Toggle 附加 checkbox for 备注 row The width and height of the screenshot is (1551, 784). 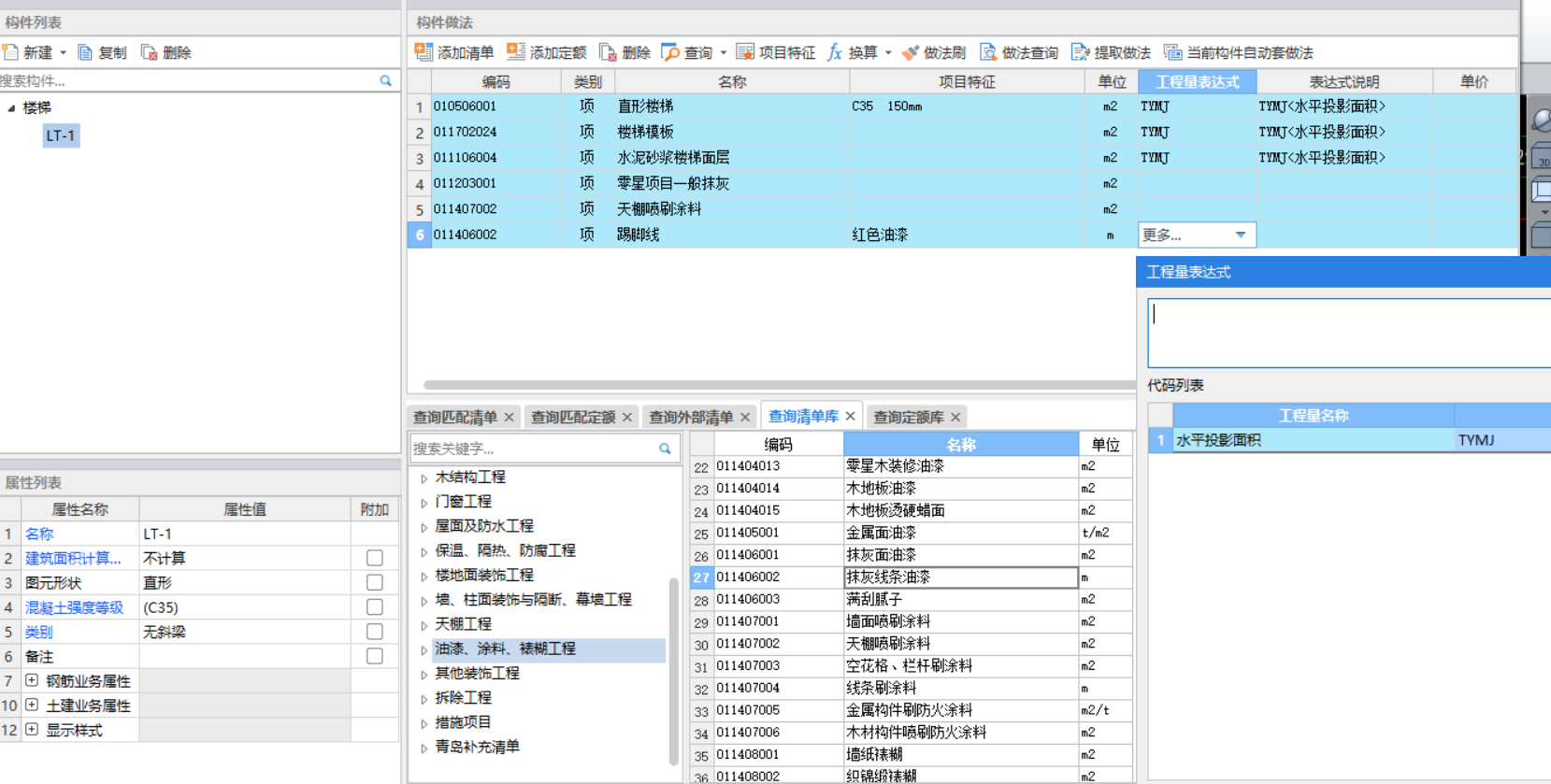pyautogui.click(x=375, y=656)
